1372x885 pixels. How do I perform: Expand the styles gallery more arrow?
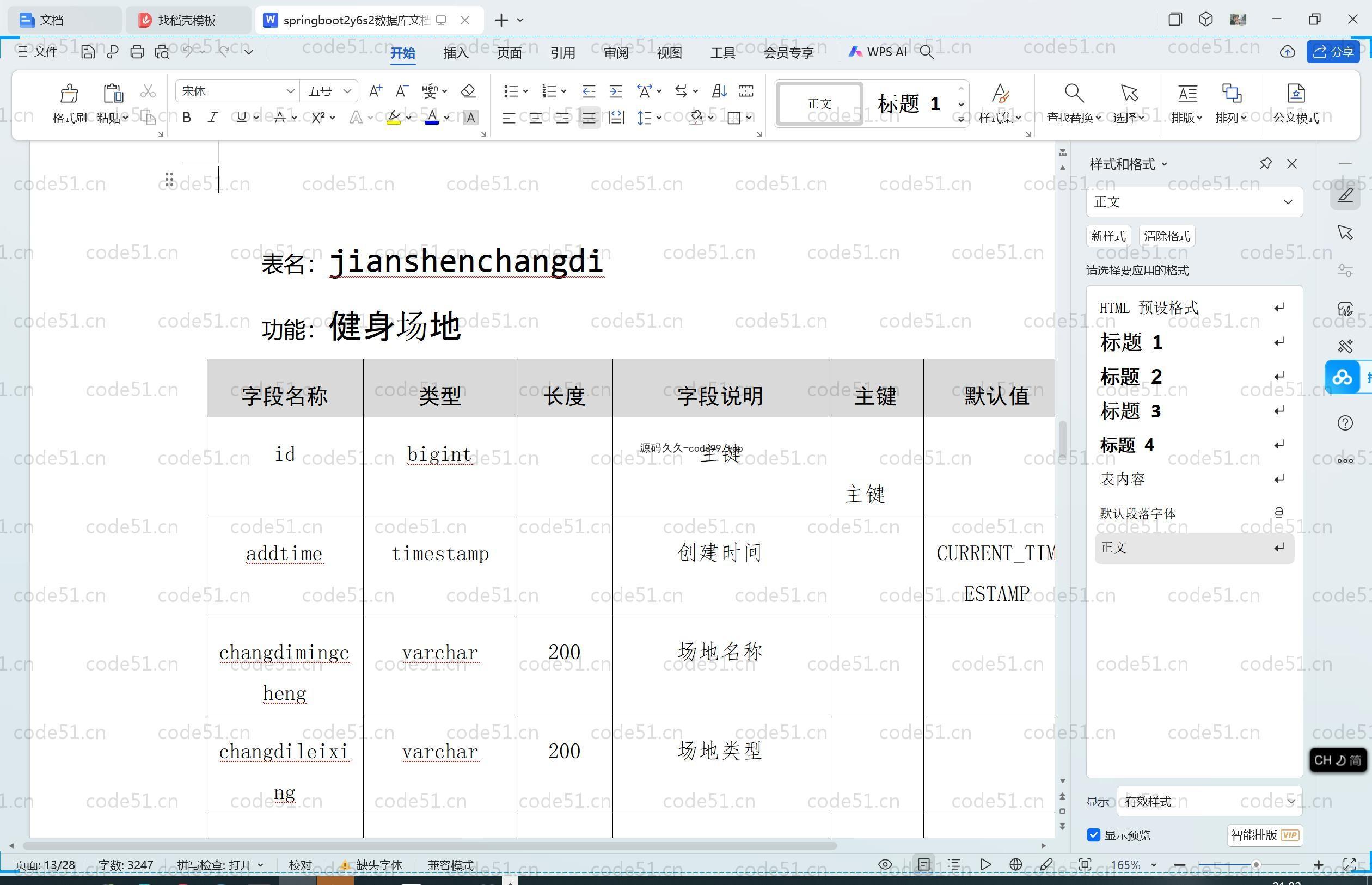click(x=960, y=120)
